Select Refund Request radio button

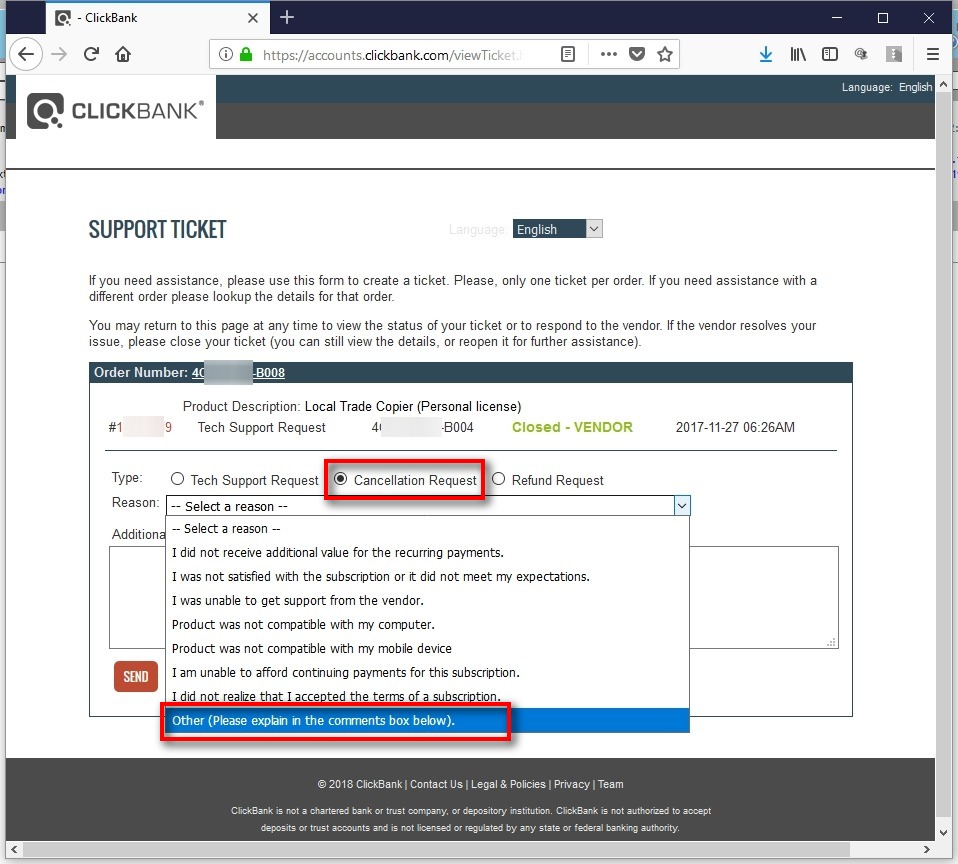[x=499, y=478]
